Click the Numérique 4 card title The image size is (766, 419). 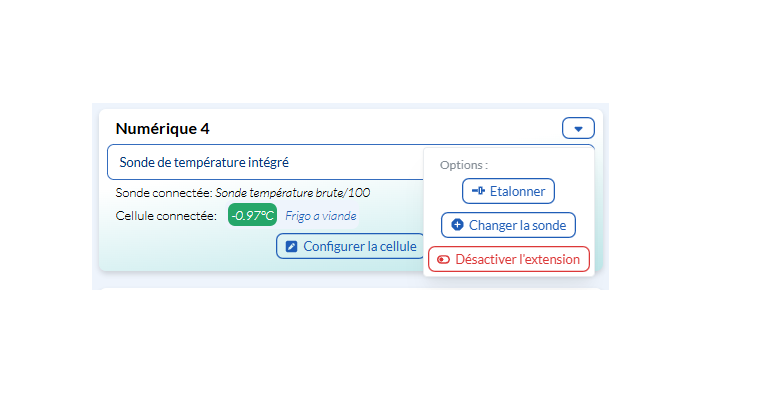tap(162, 128)
